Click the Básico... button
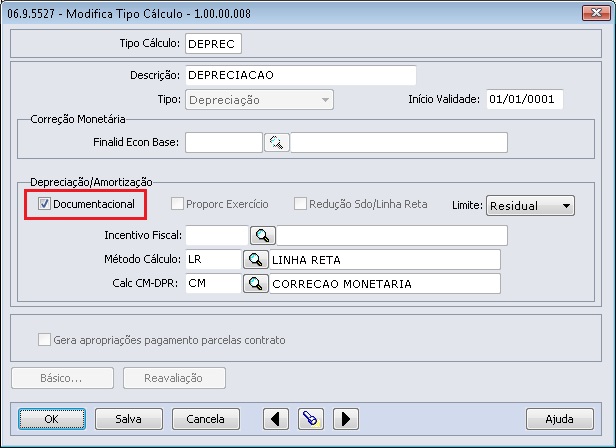The width and height of the screenshot is (616, 448). (x=62, y=378)
